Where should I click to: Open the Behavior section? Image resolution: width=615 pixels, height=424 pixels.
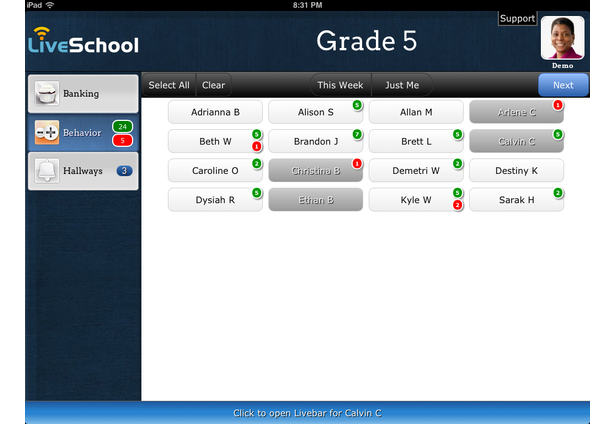click(83, 133)
